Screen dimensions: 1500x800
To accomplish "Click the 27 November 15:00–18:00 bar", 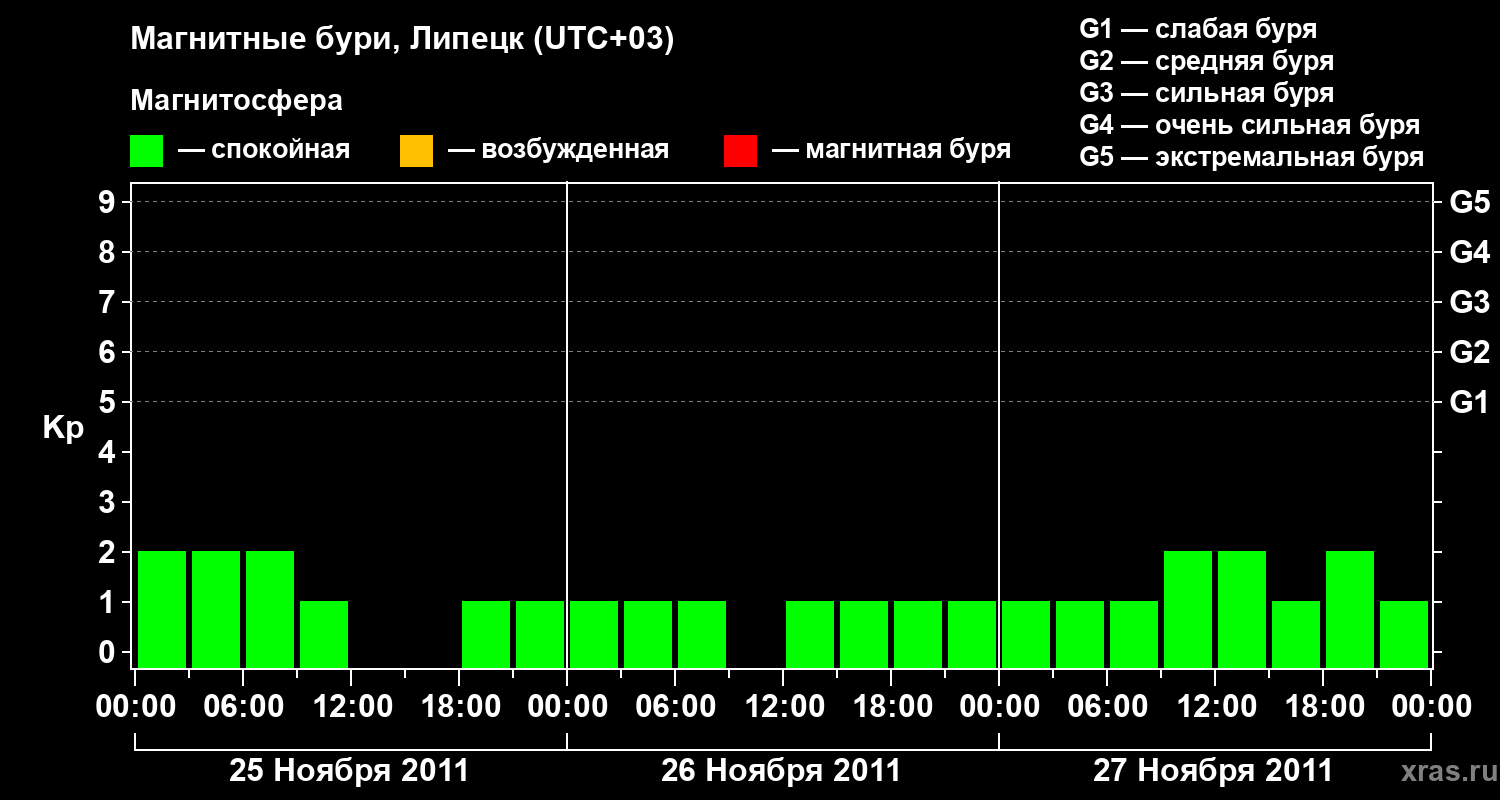I will (x=1296, y=634).
